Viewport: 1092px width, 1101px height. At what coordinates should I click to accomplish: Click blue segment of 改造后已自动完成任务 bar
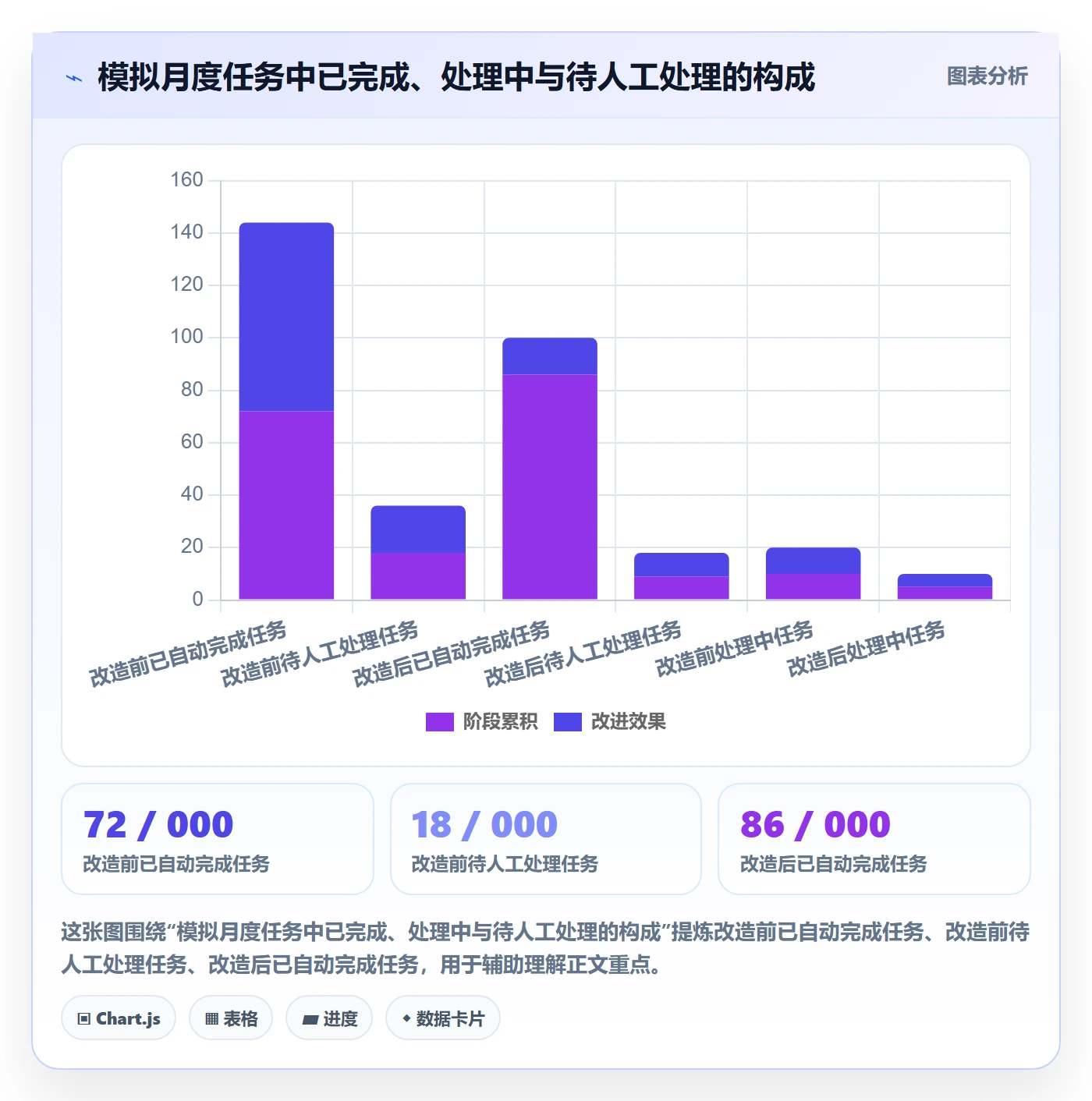[x=550, y=356]
